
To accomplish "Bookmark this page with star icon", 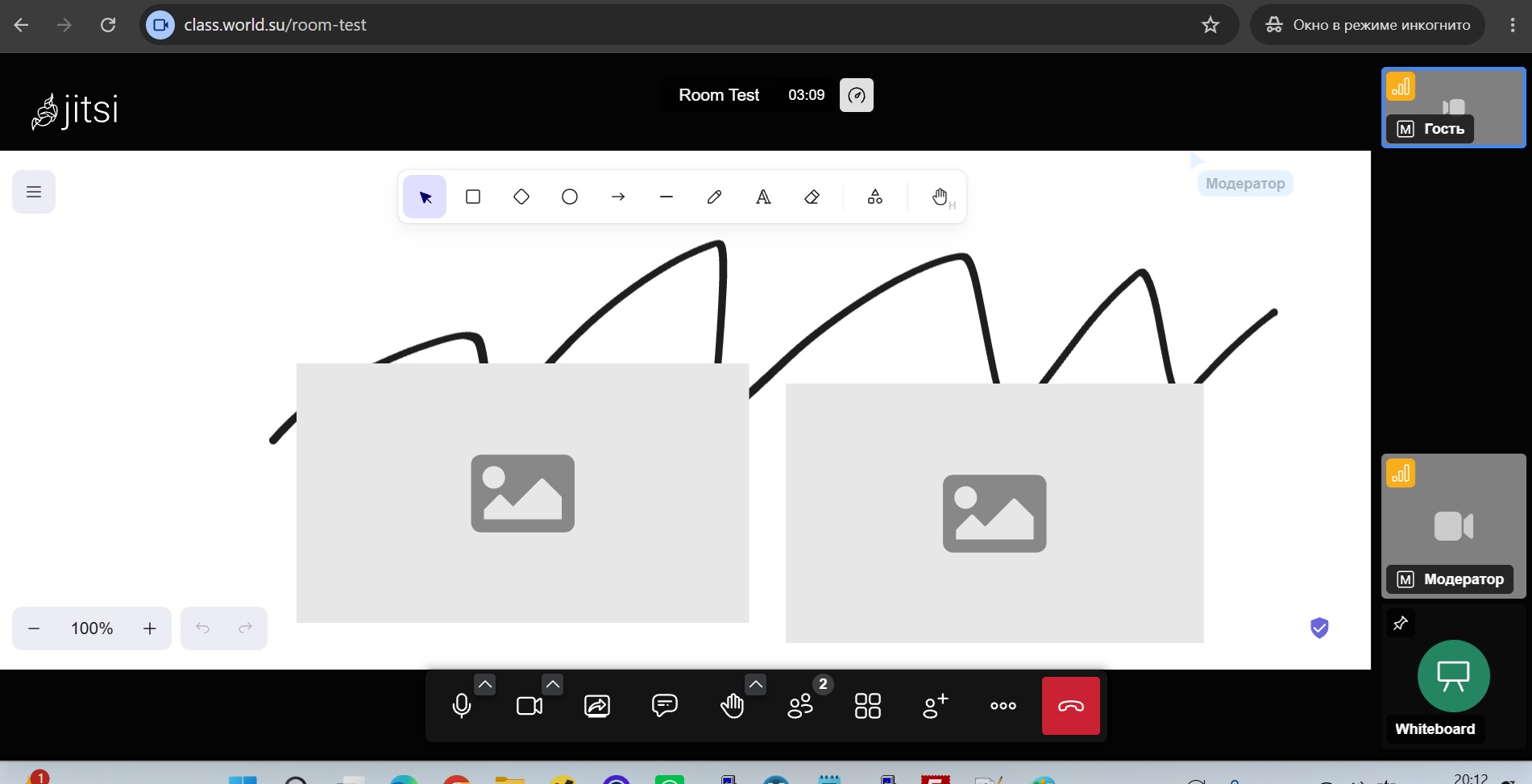I will pos(1210,25).
